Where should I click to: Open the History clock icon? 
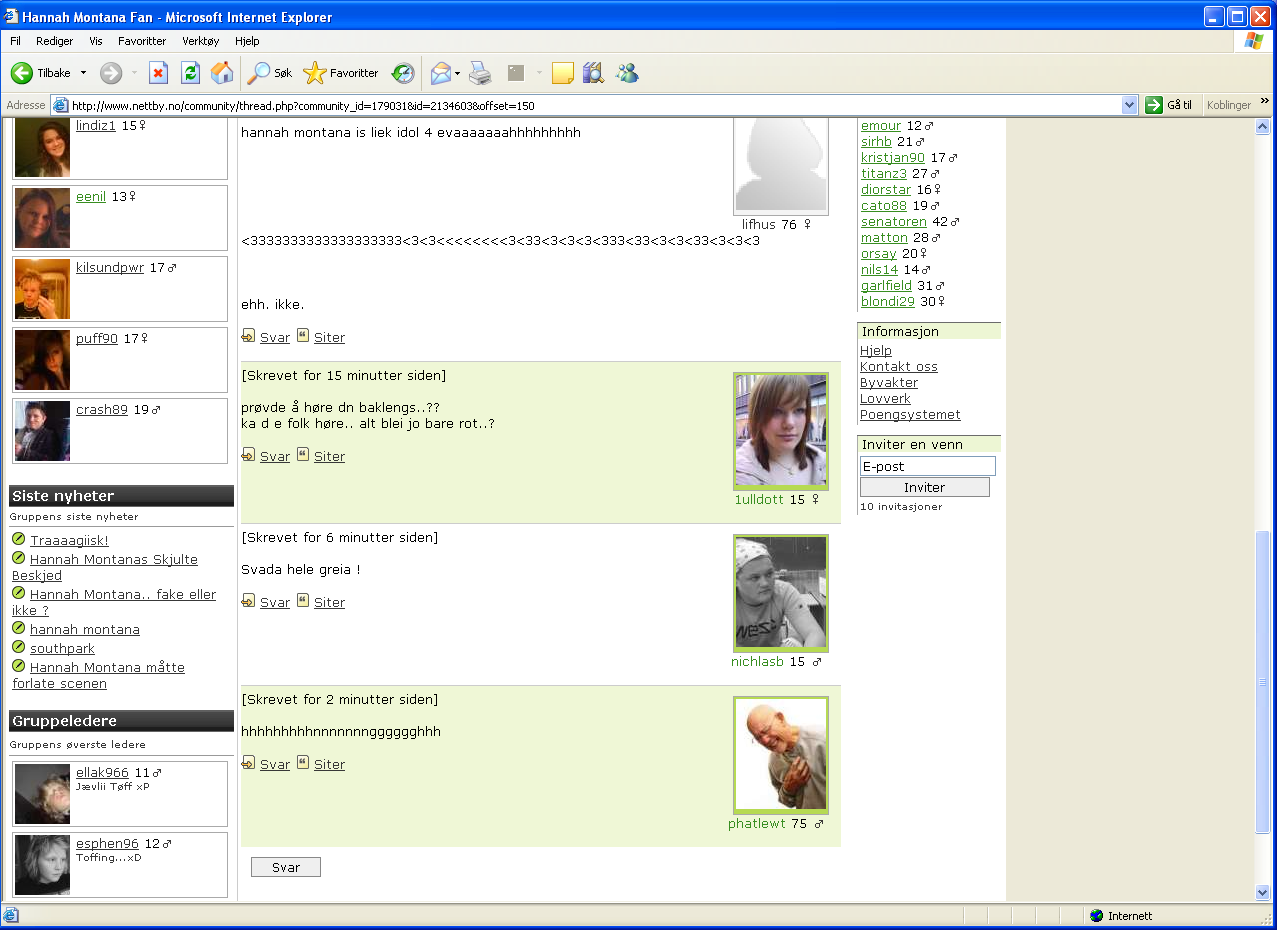(x=403, y=73)
